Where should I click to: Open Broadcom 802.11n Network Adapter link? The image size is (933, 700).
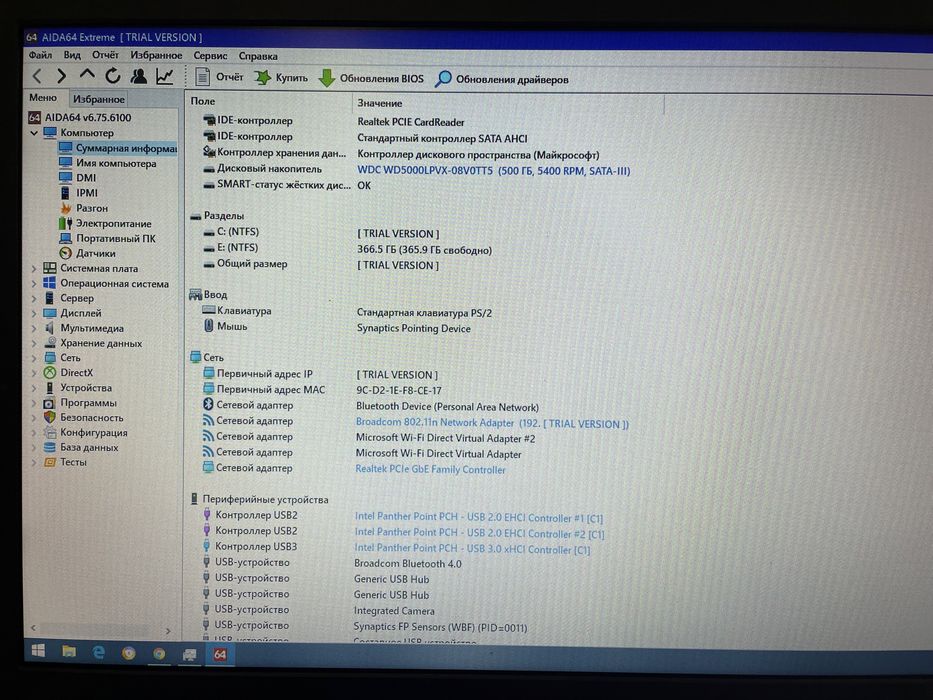(491, 423)
